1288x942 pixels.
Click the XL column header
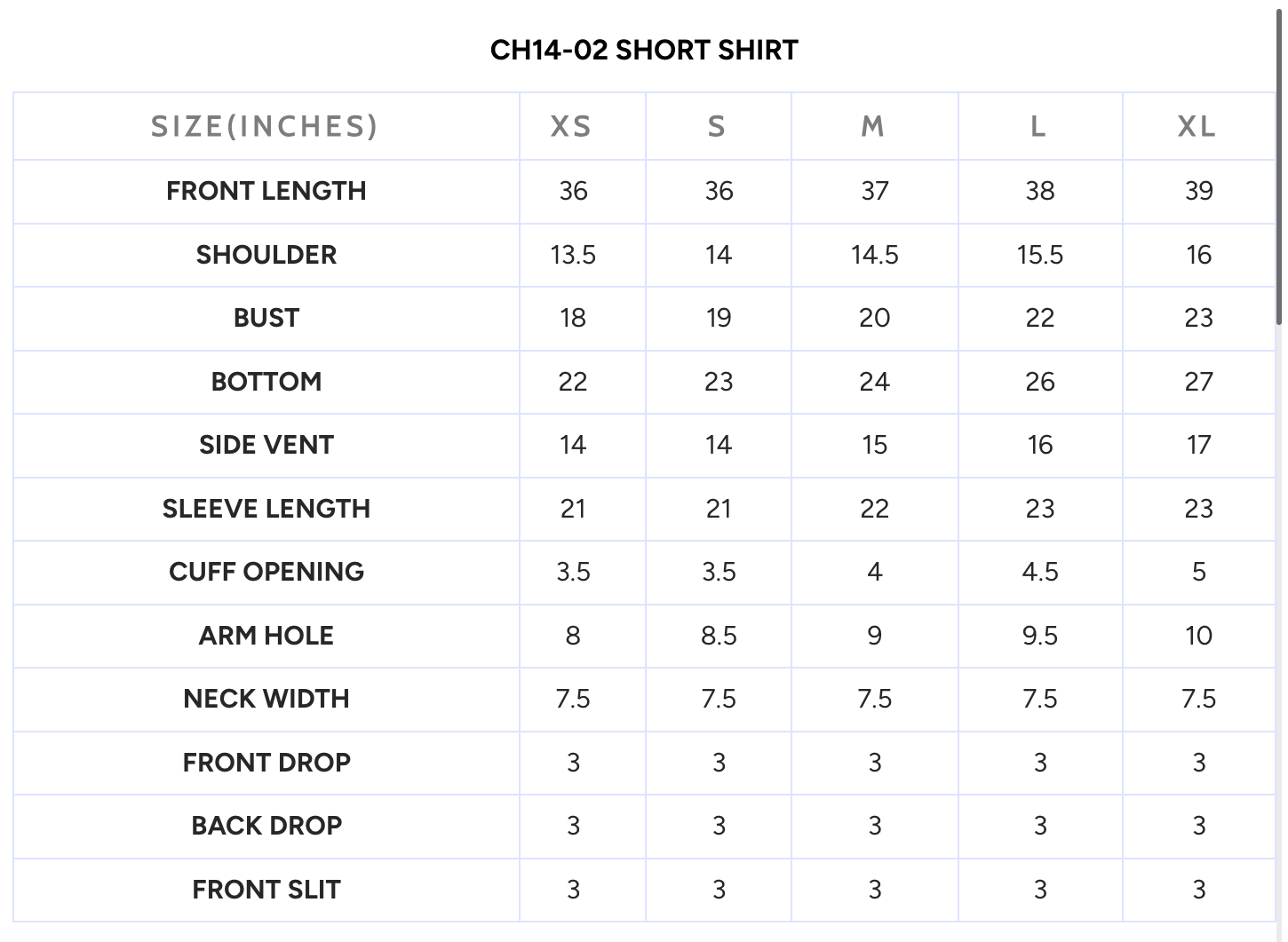(1197, 127)
